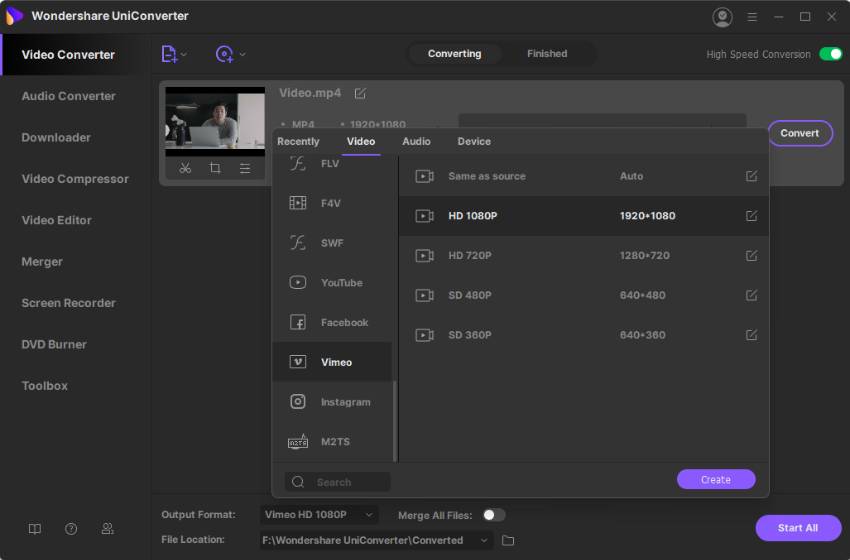Click the Load DVD disc icon
The width and height of the screenshot is (850, 560).
point(224,54)
